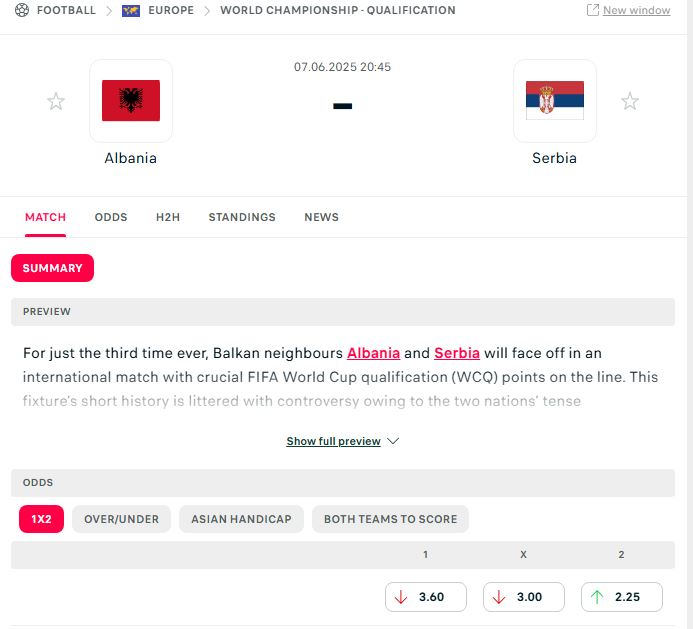Screen dimensions: 693x629
Task: Show ASIAN HANDICAP odds
Action: tap(241, 519)
